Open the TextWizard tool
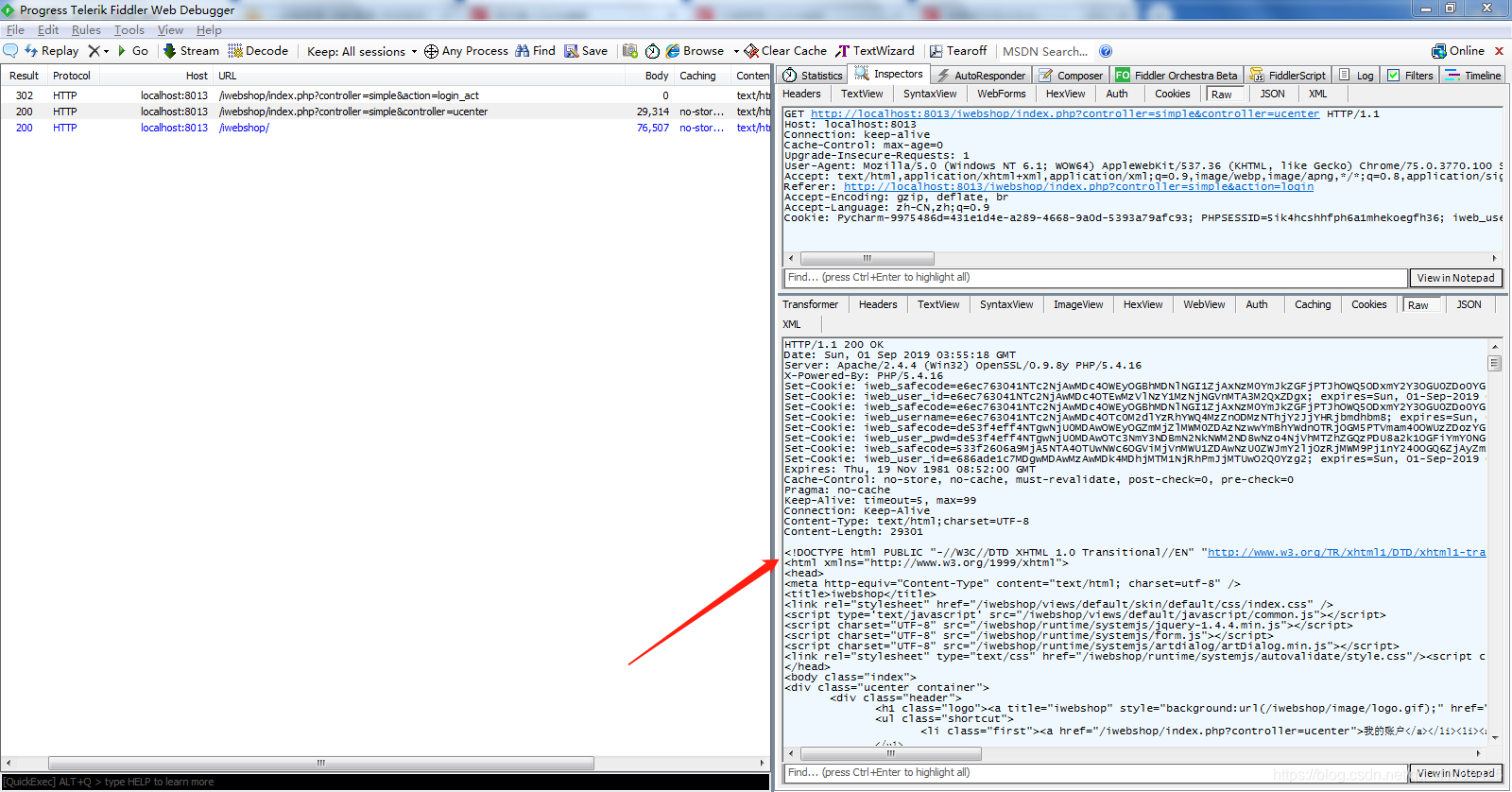The image size is (1512, 792). point(875,51)
